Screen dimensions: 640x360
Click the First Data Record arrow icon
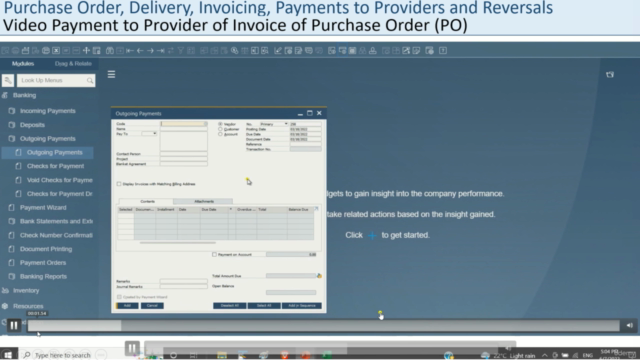(x=130, y=51)
